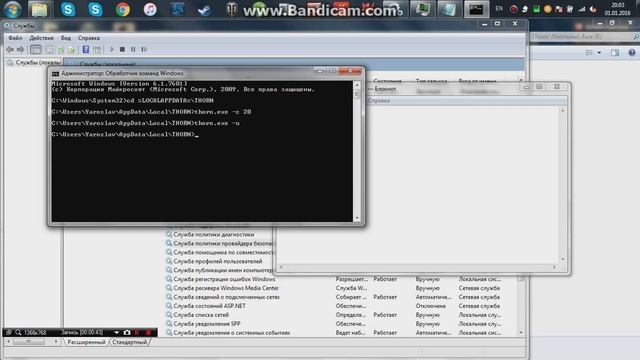Open the second Skype taskbar icon

[x=95, y=9]
